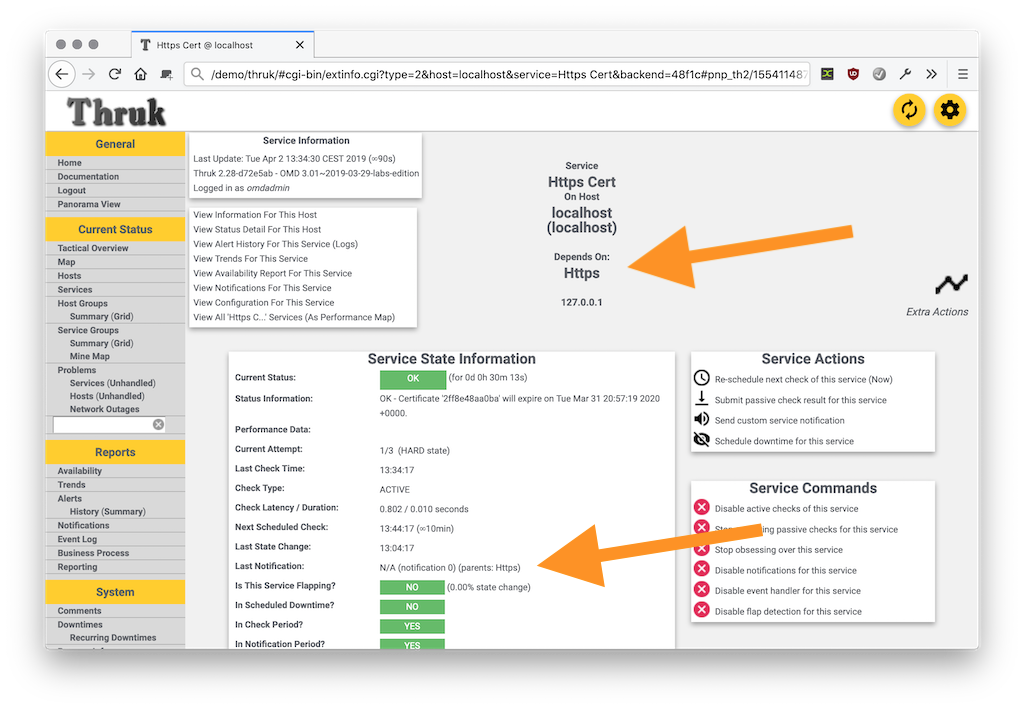Click clock icon to re-schedule next check

click(x=701, y=378)
